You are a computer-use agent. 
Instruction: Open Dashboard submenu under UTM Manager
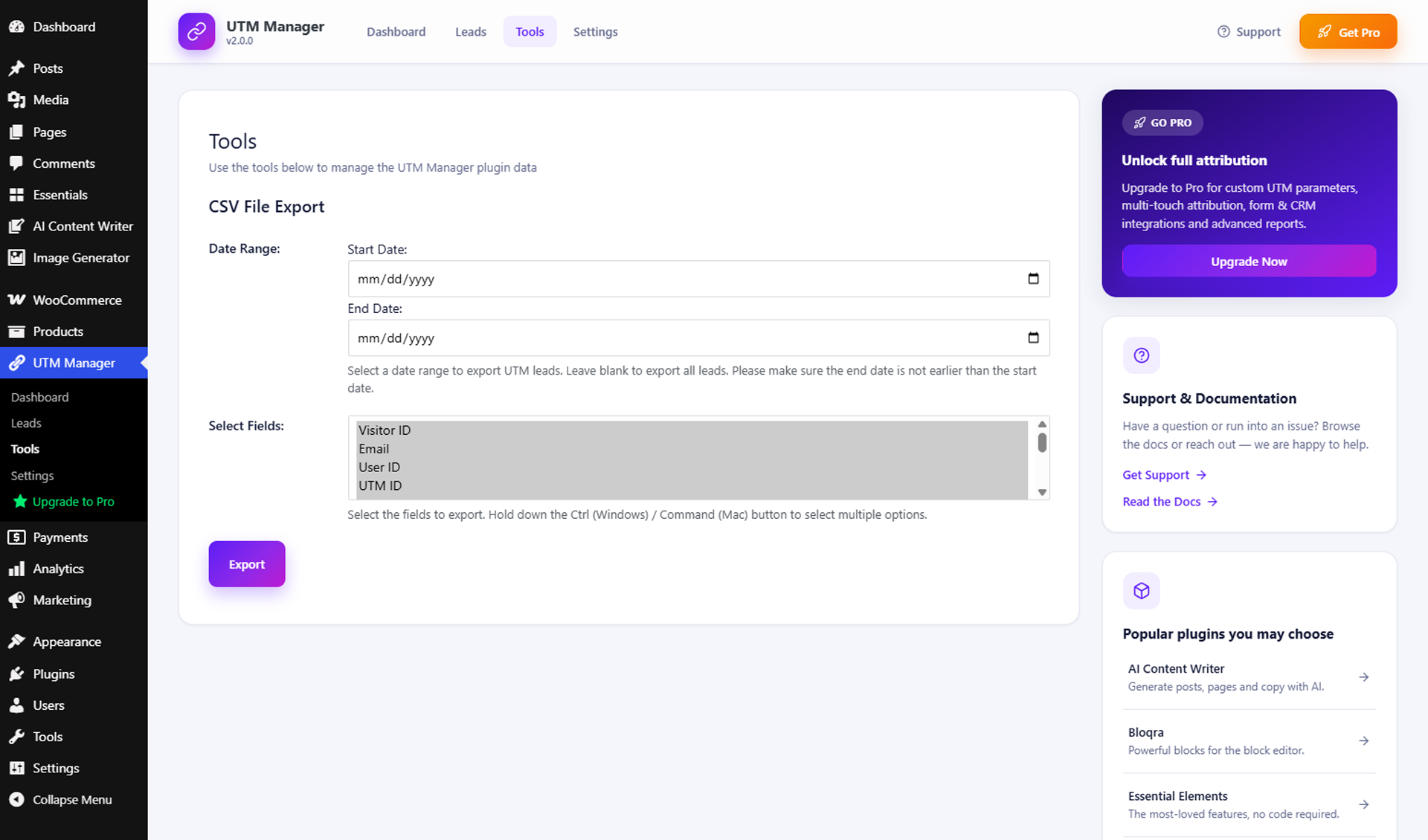[x=40, y=398]
